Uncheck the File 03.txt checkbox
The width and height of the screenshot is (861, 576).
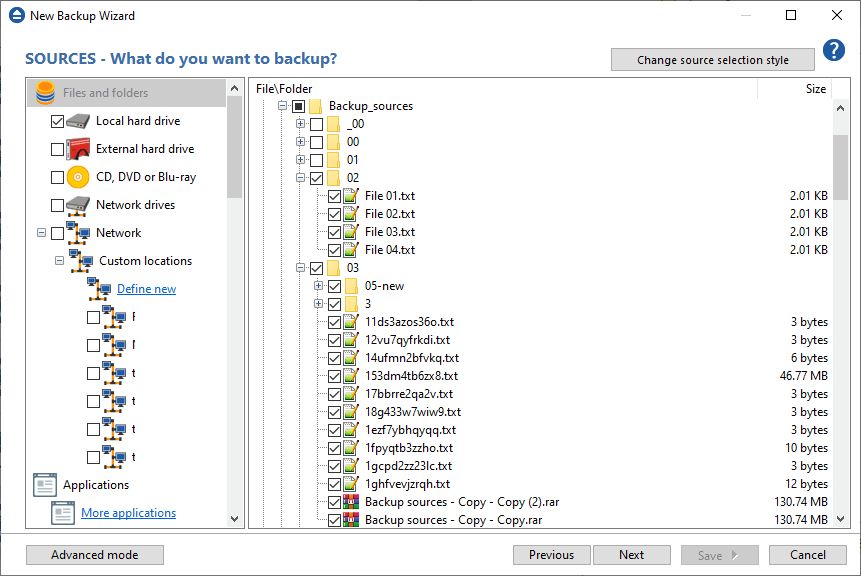[x=334, y=232]
